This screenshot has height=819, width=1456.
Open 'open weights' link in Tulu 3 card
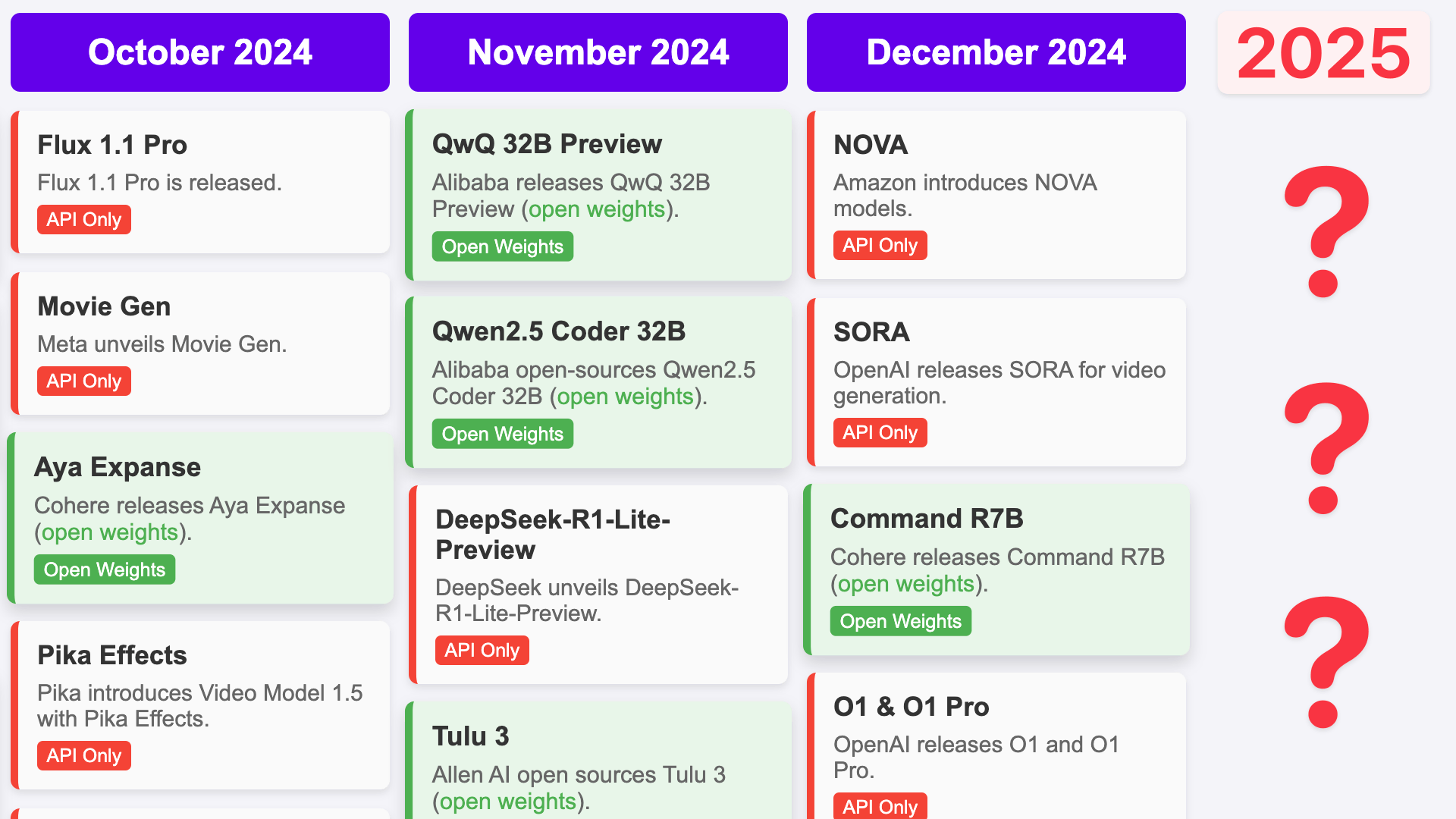508,802
